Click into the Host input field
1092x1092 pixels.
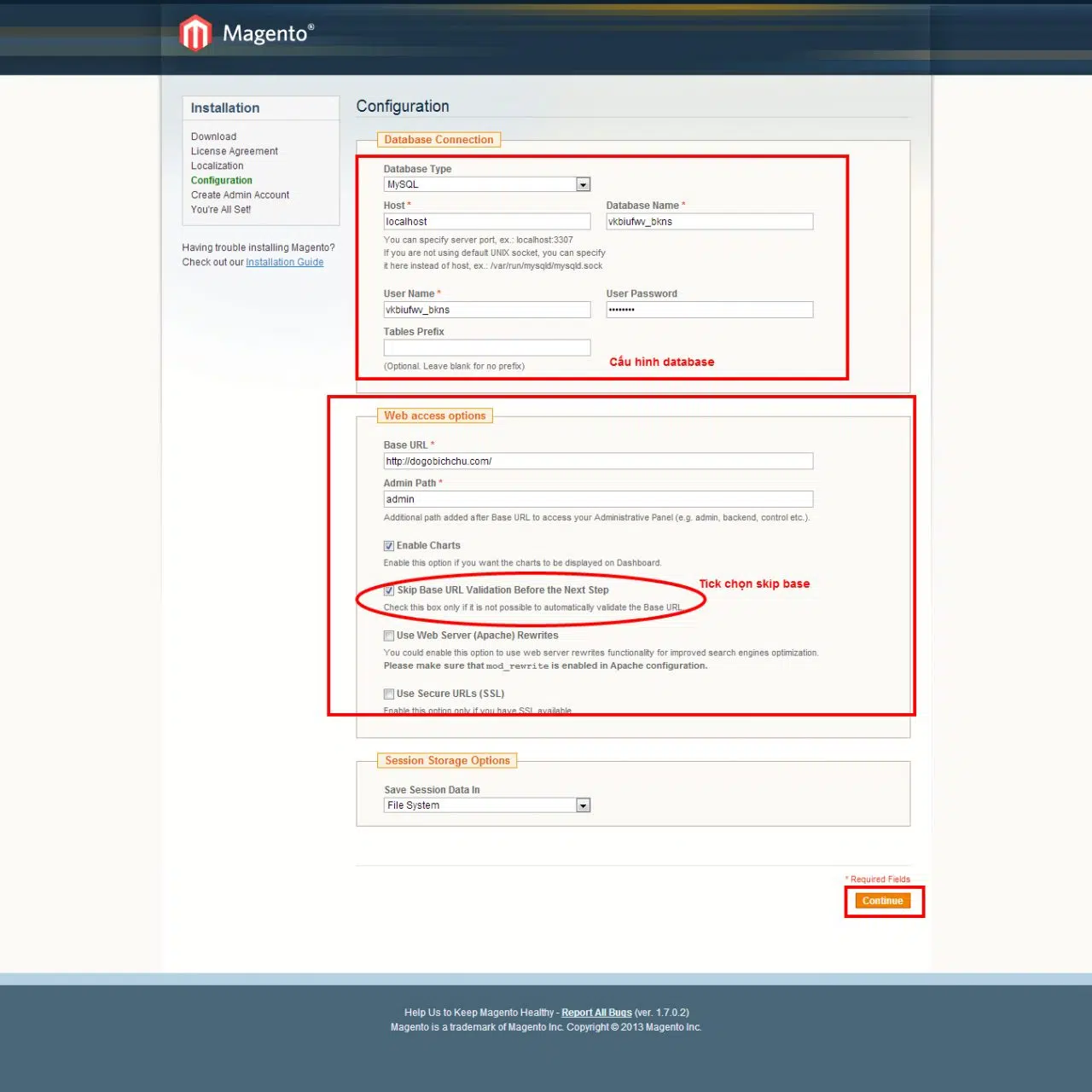(x=486, y=222)
